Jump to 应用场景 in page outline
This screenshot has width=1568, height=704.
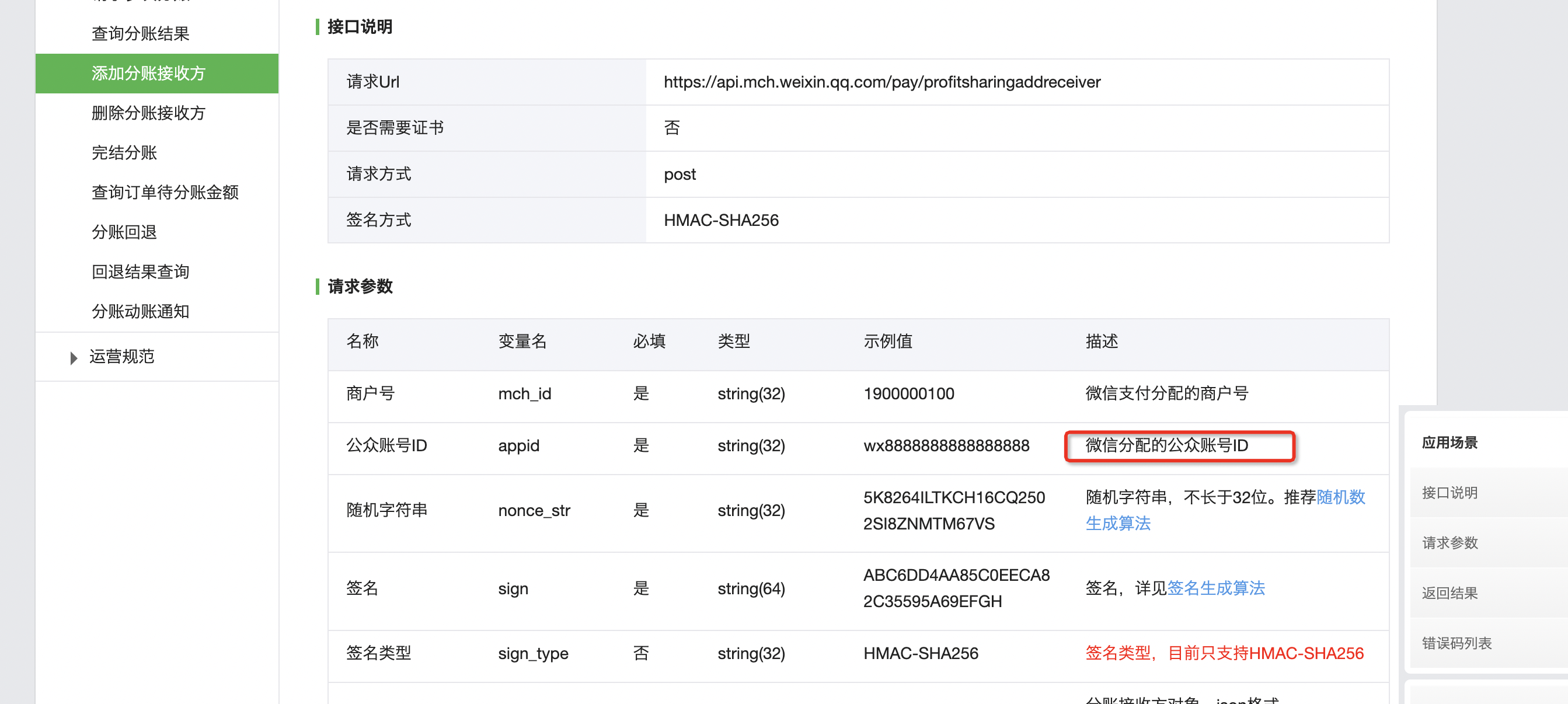[x=1449, y=442]
